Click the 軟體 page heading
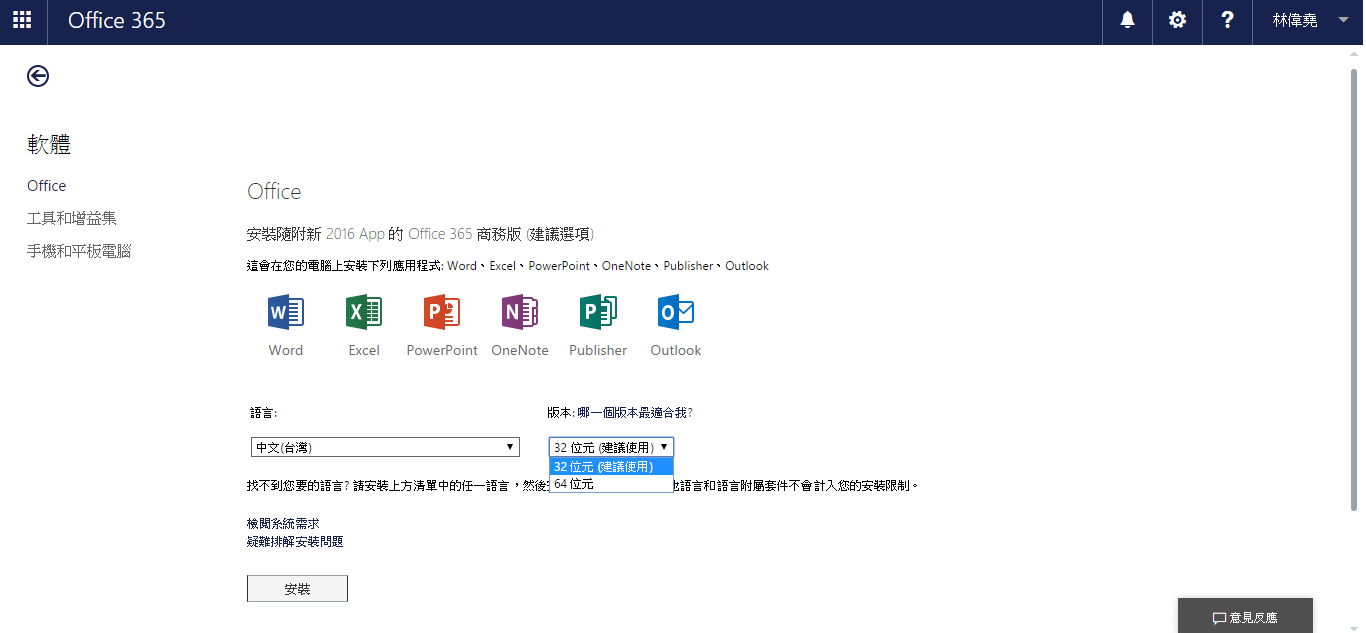The width and height of the screenshot is (1366, 633). pos(49,145)
